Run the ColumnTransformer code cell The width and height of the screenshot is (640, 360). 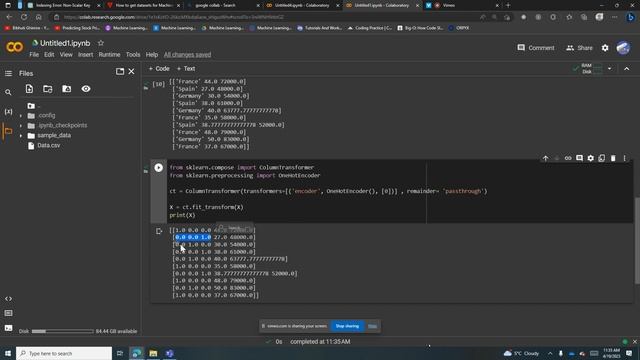(158, 167)
